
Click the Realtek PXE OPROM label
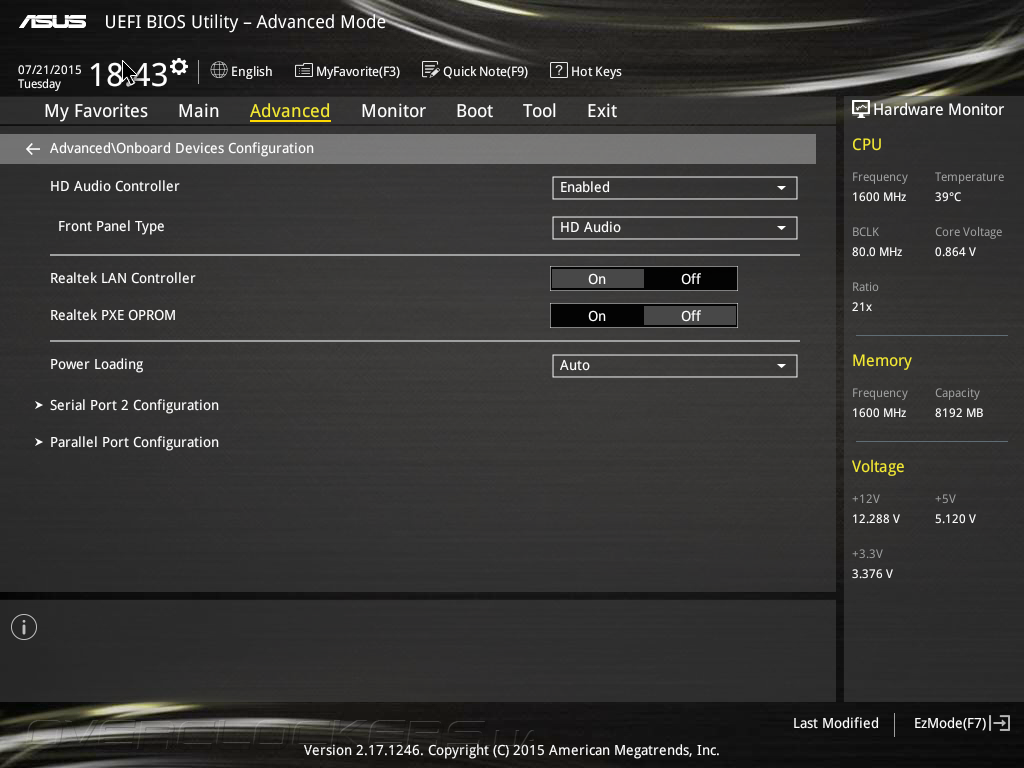point(113,315)
